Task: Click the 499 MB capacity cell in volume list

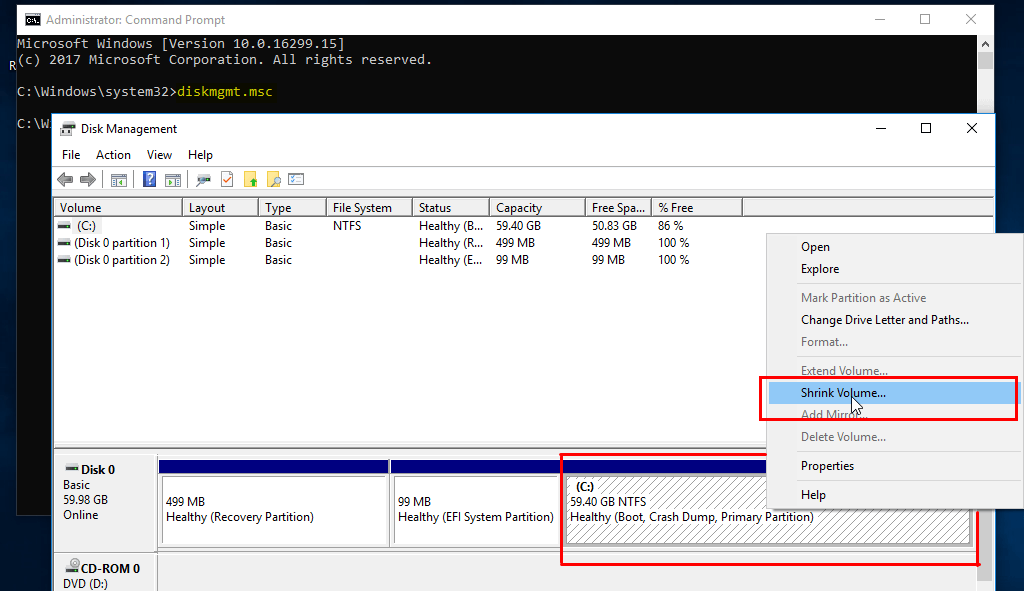Action: 515,243
